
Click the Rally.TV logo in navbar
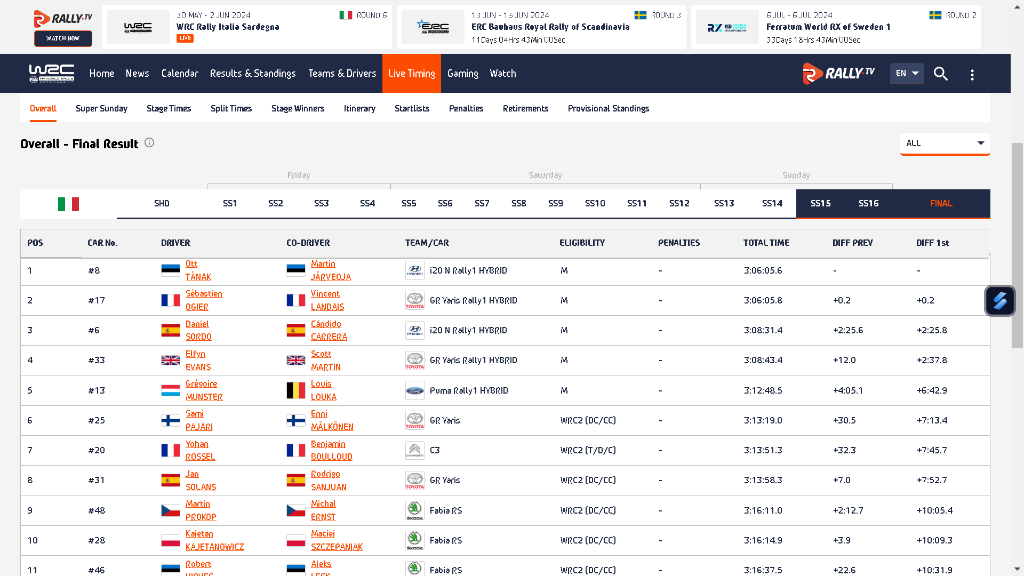(839, 73)
